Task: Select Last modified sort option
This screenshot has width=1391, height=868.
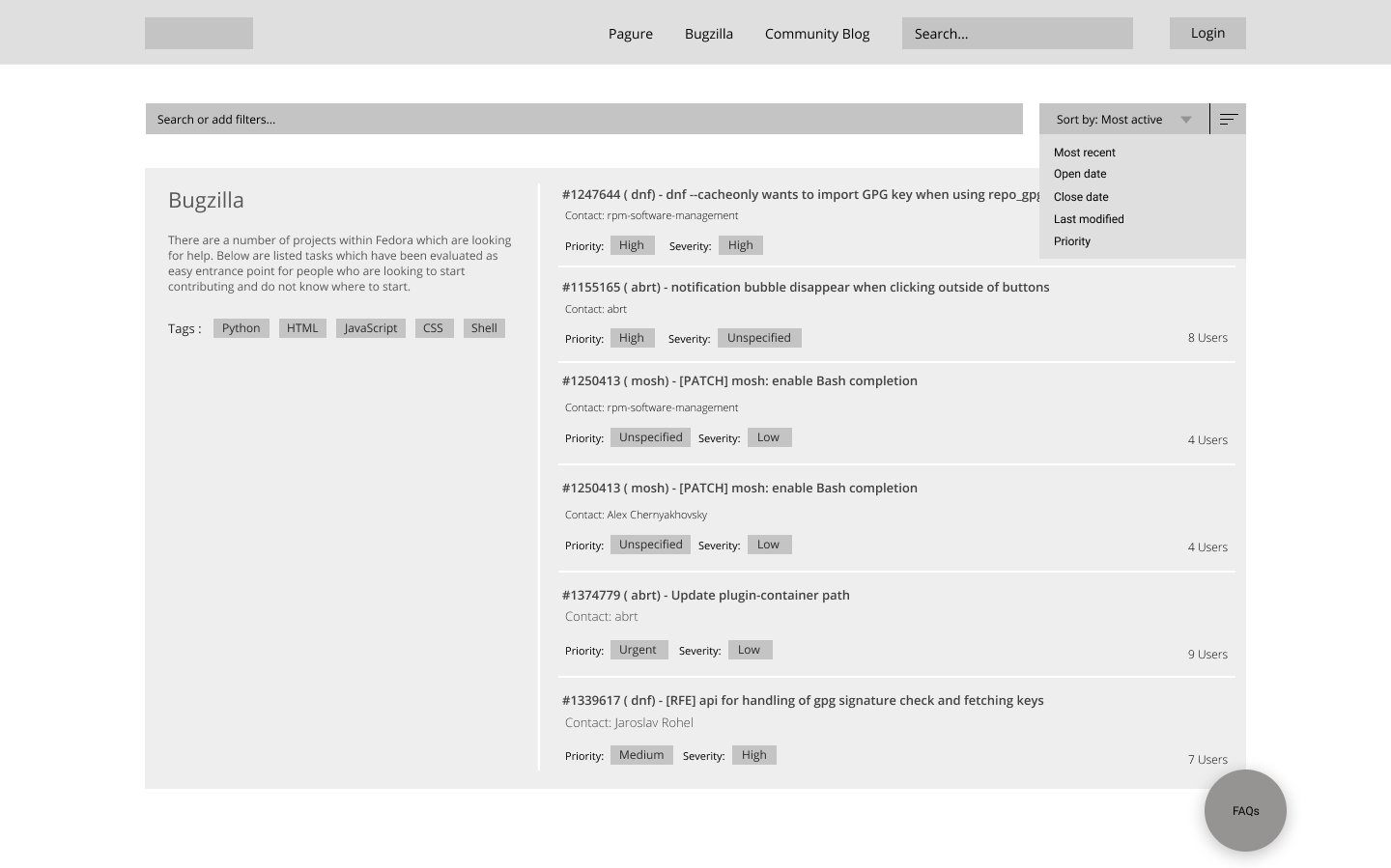Action: pos(1089,219)
